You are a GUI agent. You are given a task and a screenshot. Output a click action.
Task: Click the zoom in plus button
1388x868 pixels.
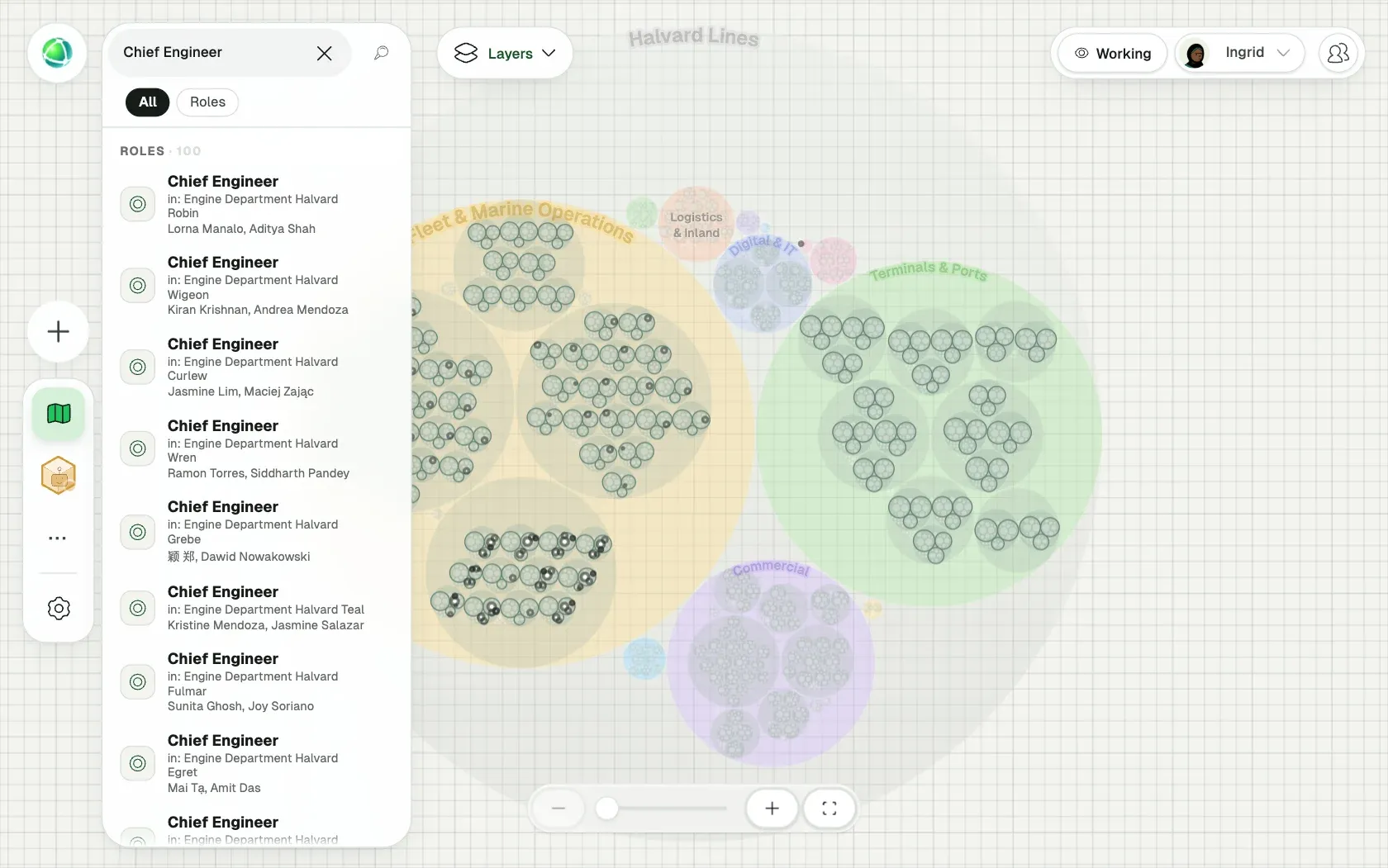coord(772,809)
